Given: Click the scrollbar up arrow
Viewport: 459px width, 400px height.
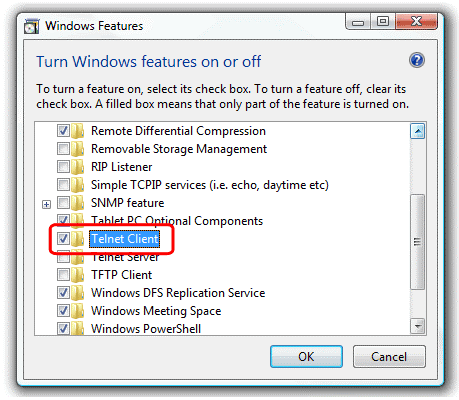Looking at the screenshot, I should (x=417, y=131).
